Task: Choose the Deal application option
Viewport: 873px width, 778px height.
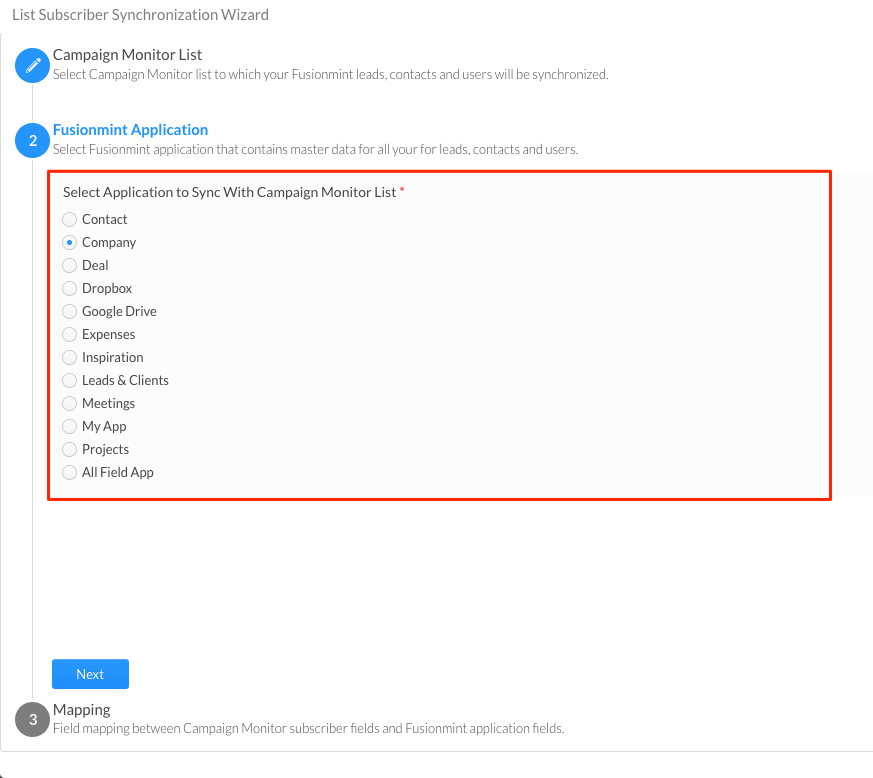Action: 69,266
